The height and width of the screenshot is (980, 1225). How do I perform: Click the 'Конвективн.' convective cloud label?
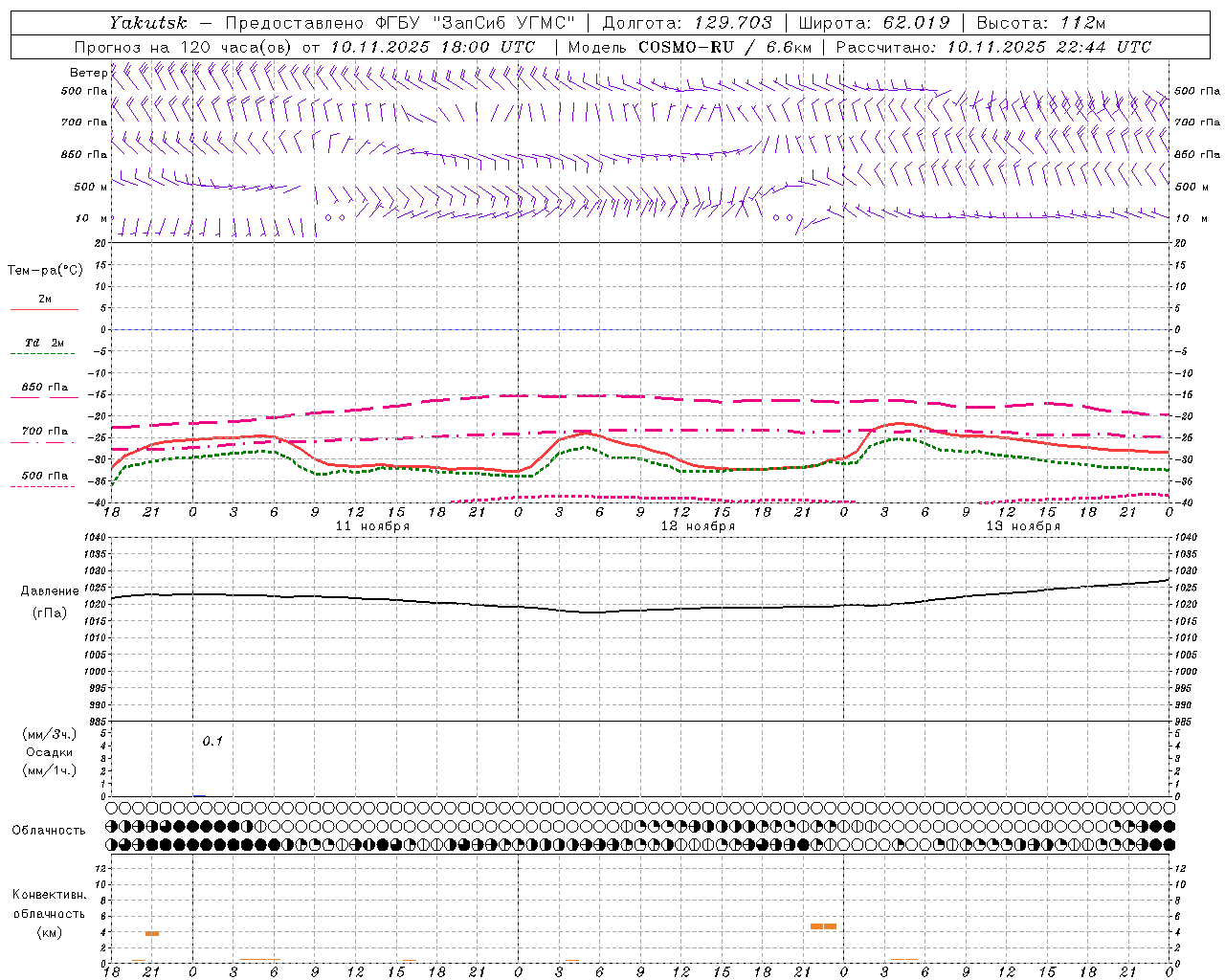point(50,895)
